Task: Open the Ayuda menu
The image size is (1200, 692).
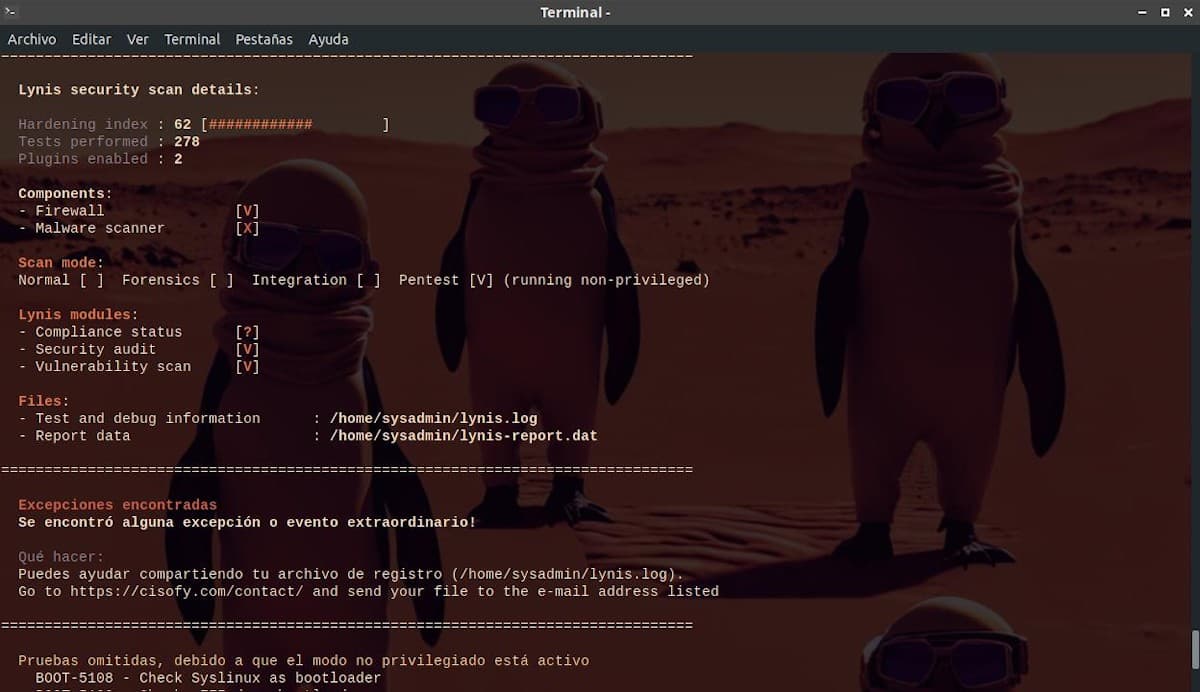Action: pyautogui.click(x=328, y=39)
